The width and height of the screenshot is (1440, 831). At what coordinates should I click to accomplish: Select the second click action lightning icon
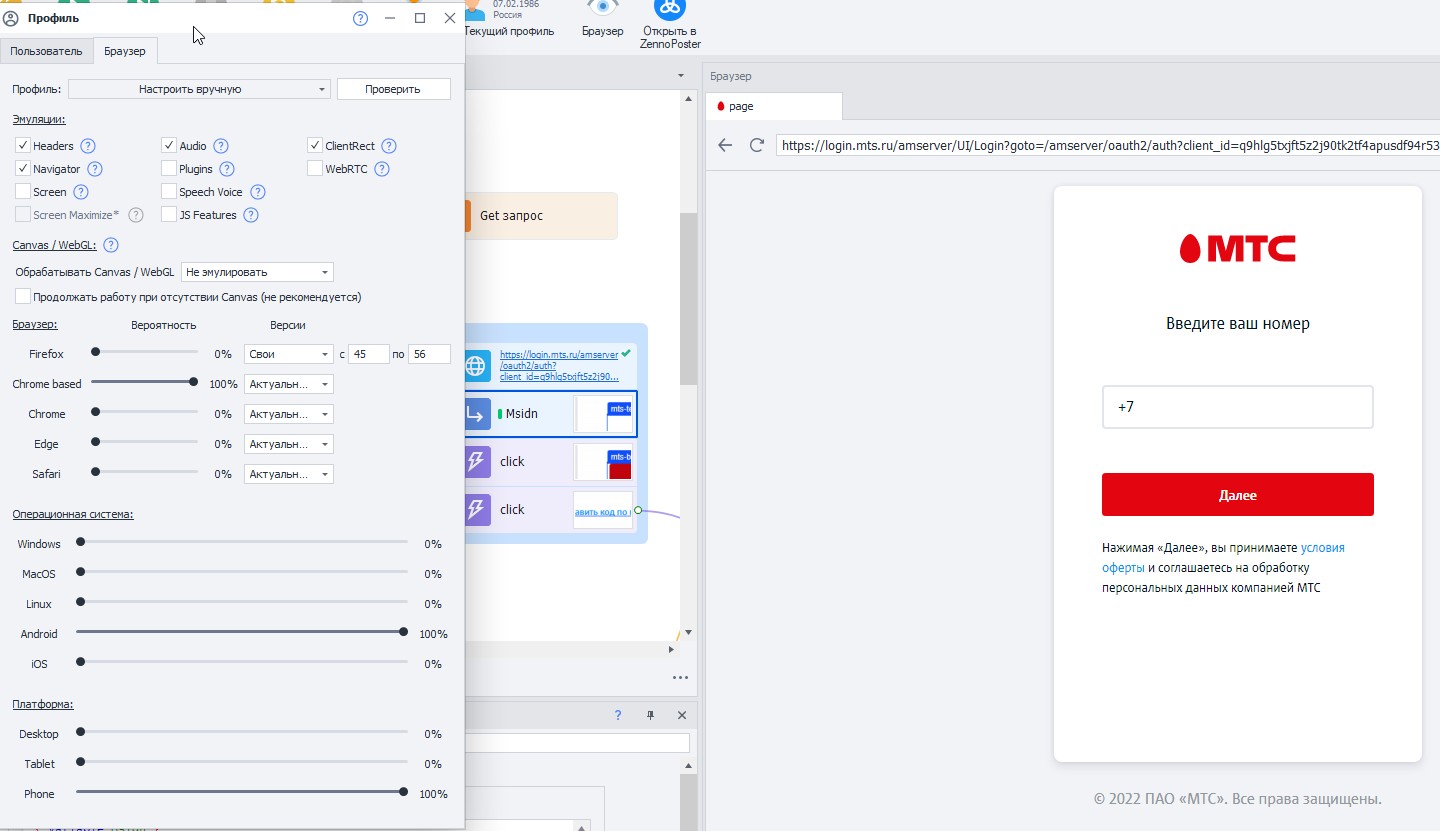[x=477, y=510]
